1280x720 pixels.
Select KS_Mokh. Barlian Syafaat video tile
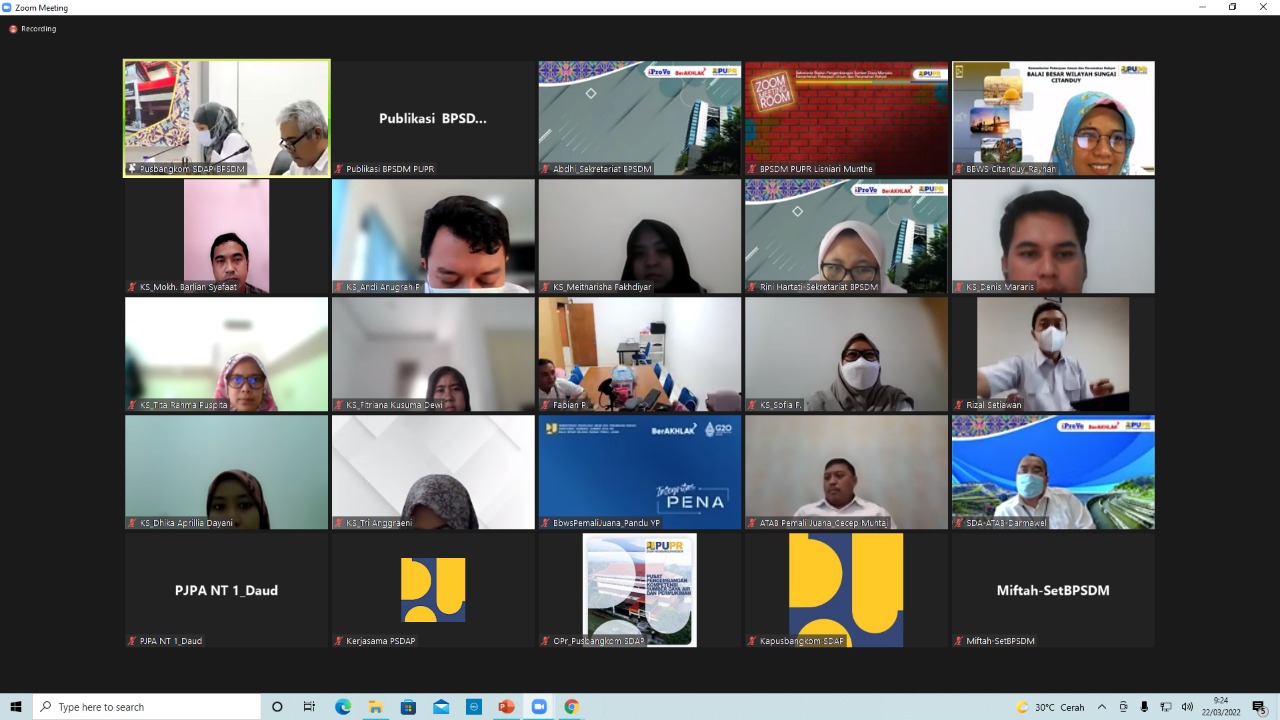pyautogui.click(x=227, y=236)
